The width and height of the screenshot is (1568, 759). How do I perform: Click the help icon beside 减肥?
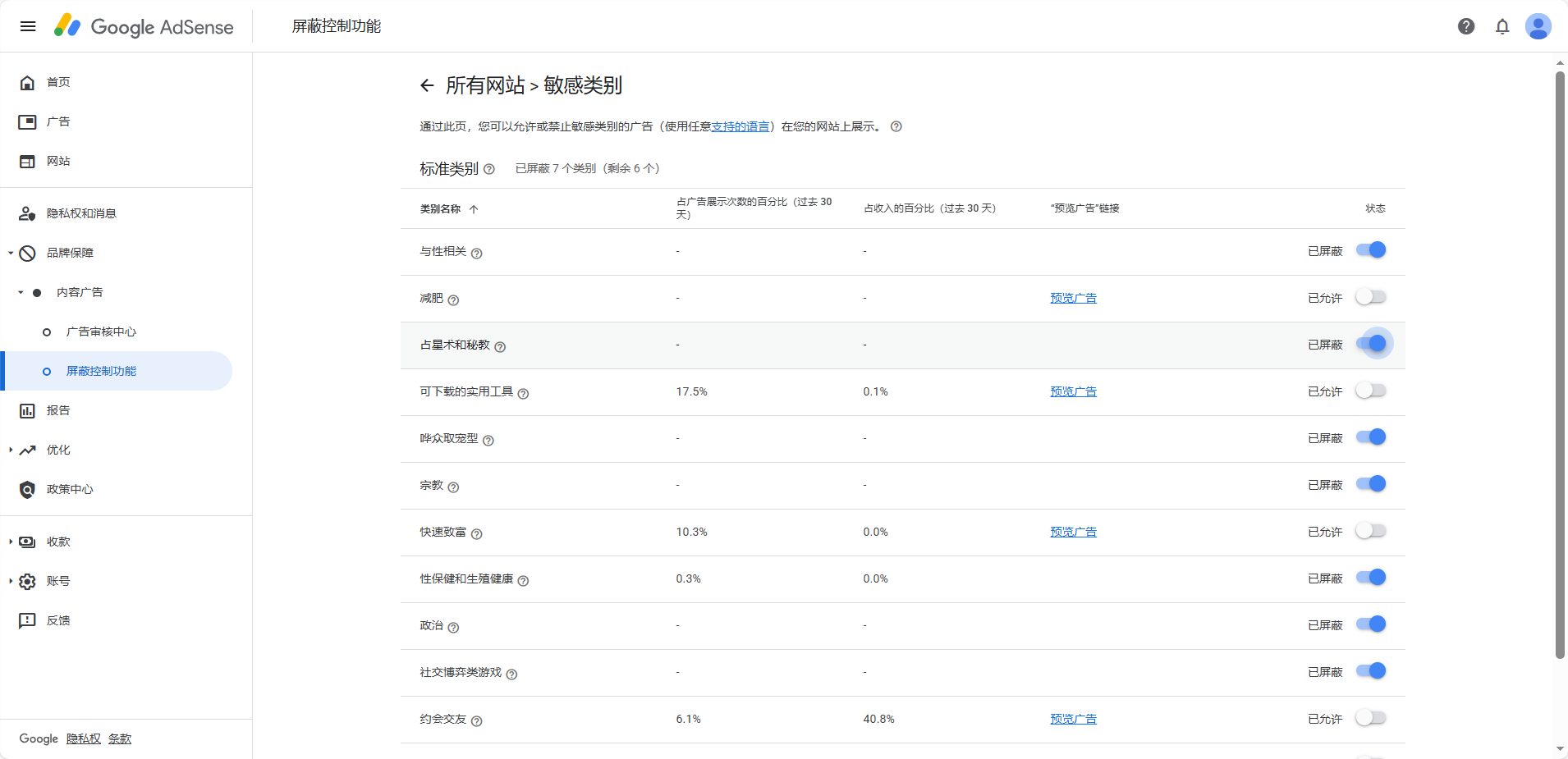(453, 300)
